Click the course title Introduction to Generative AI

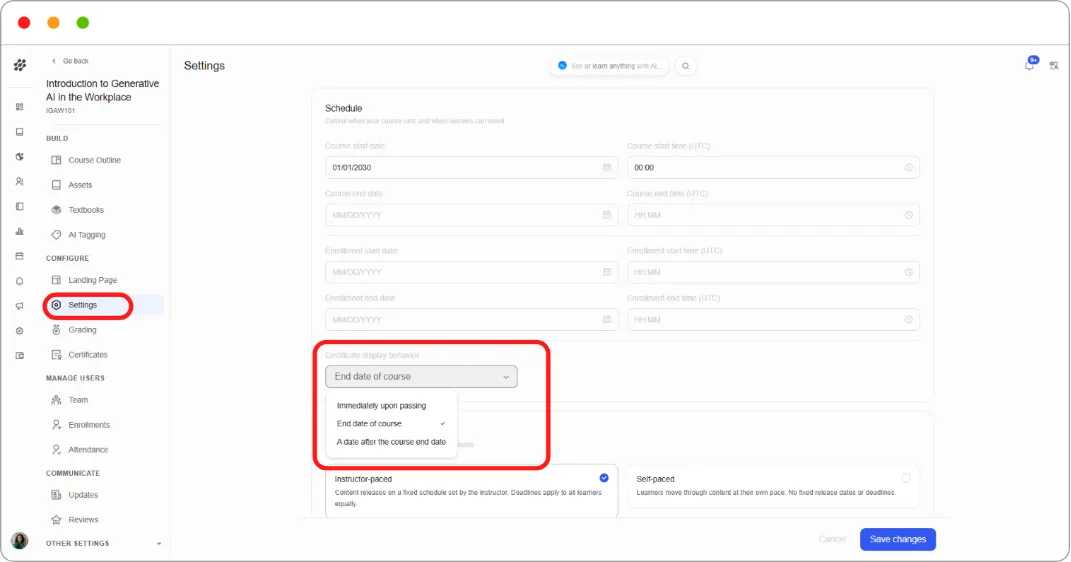(x=102, y=90)
